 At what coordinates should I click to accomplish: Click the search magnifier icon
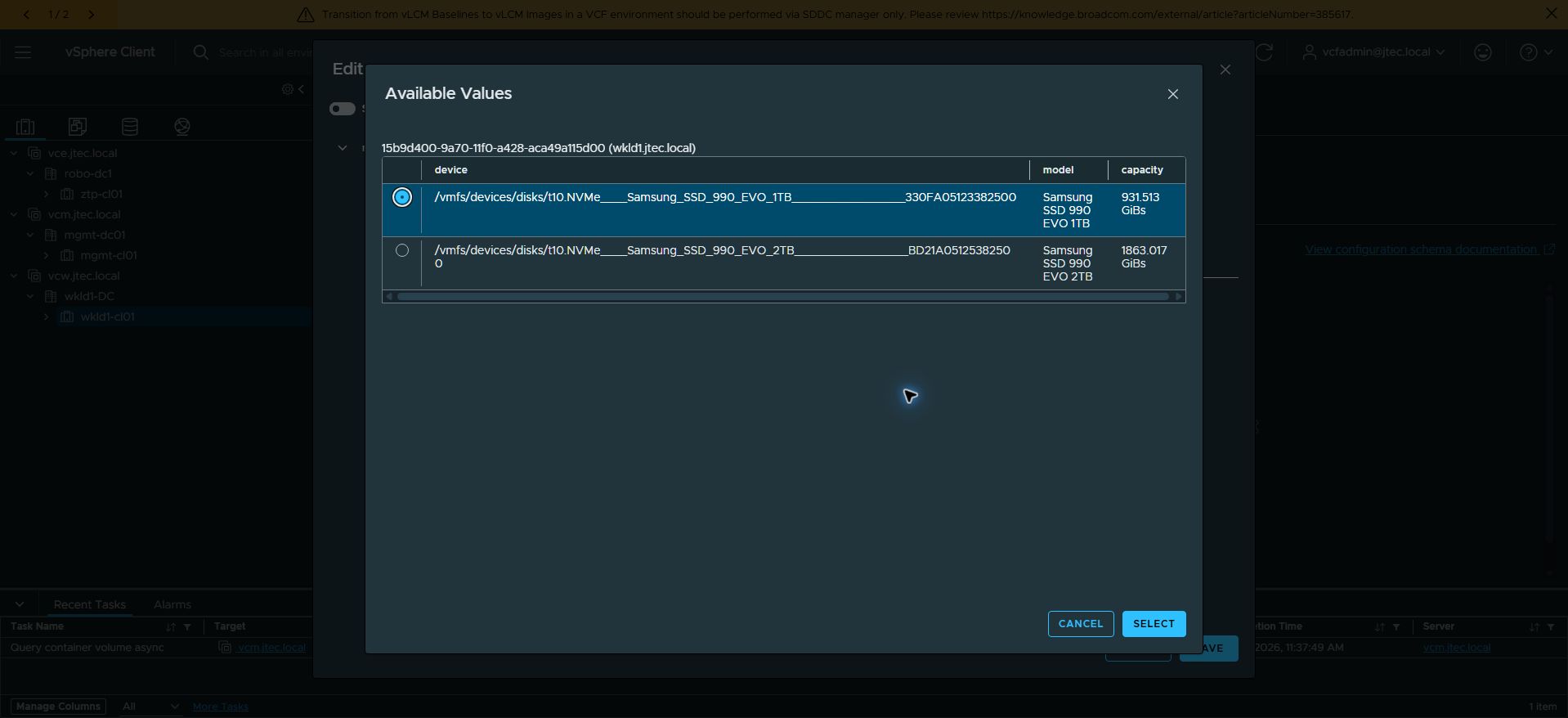coord(200,52)
